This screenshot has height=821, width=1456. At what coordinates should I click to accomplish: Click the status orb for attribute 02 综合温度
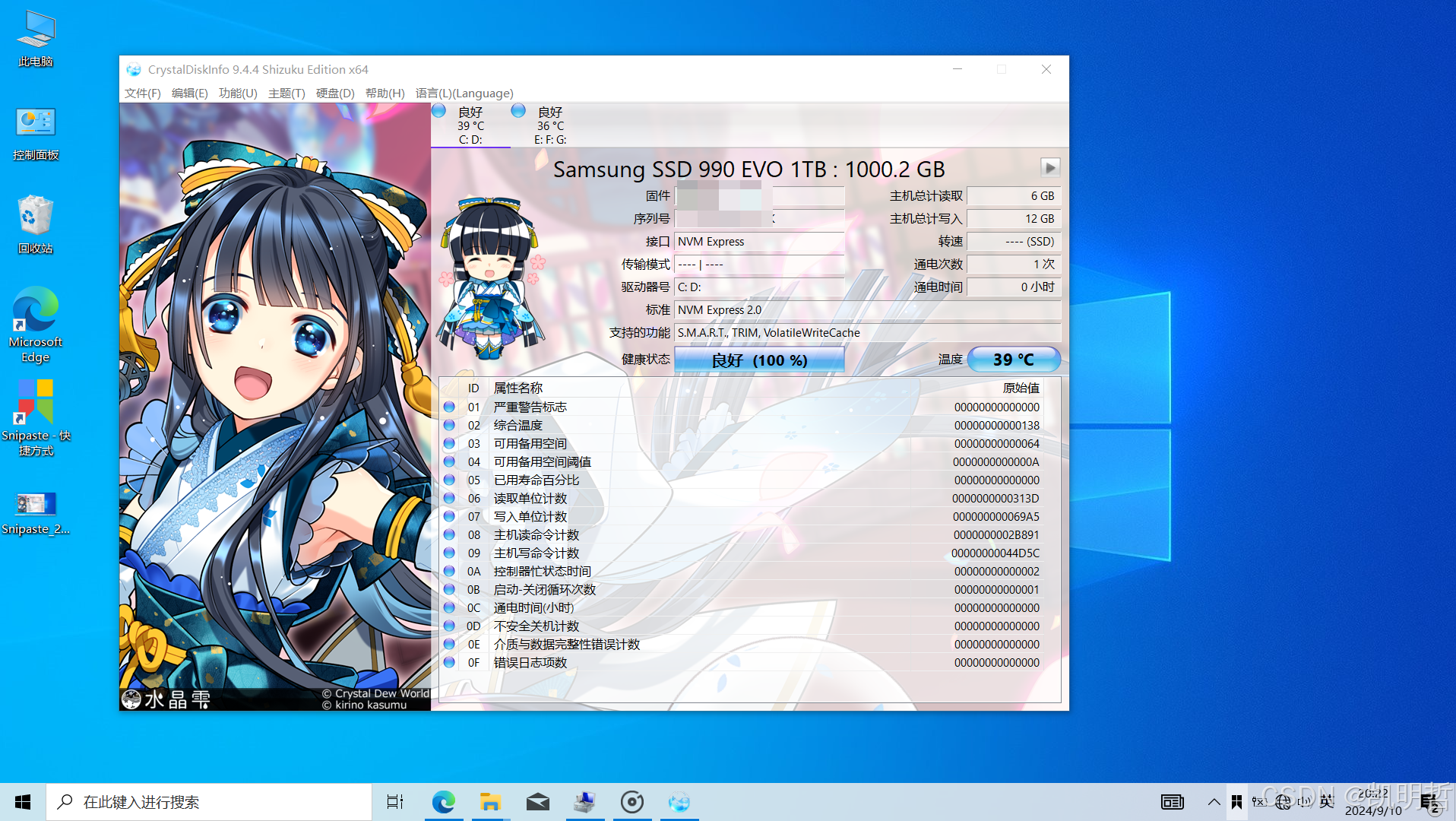click(449, 426)
